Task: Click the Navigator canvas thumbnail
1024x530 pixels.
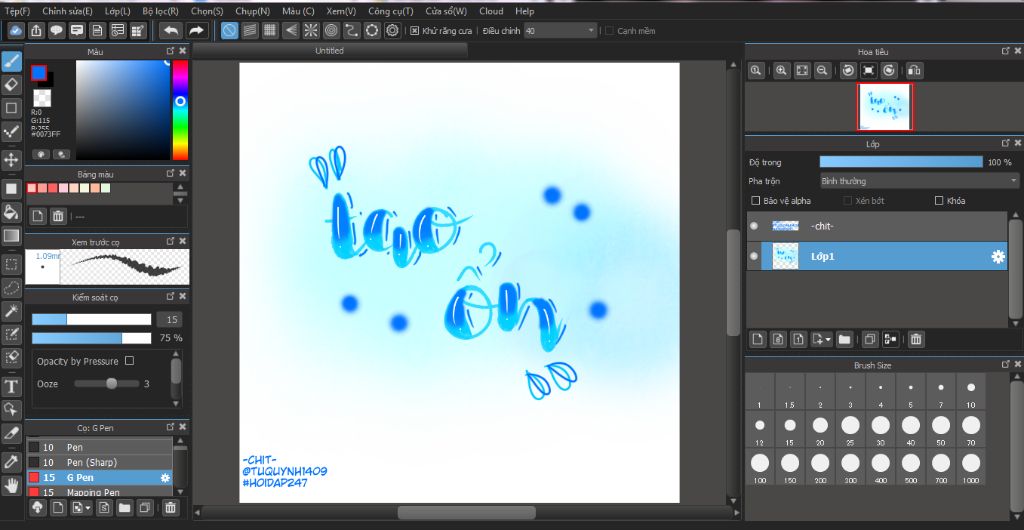Action: (x=885, y=106)
